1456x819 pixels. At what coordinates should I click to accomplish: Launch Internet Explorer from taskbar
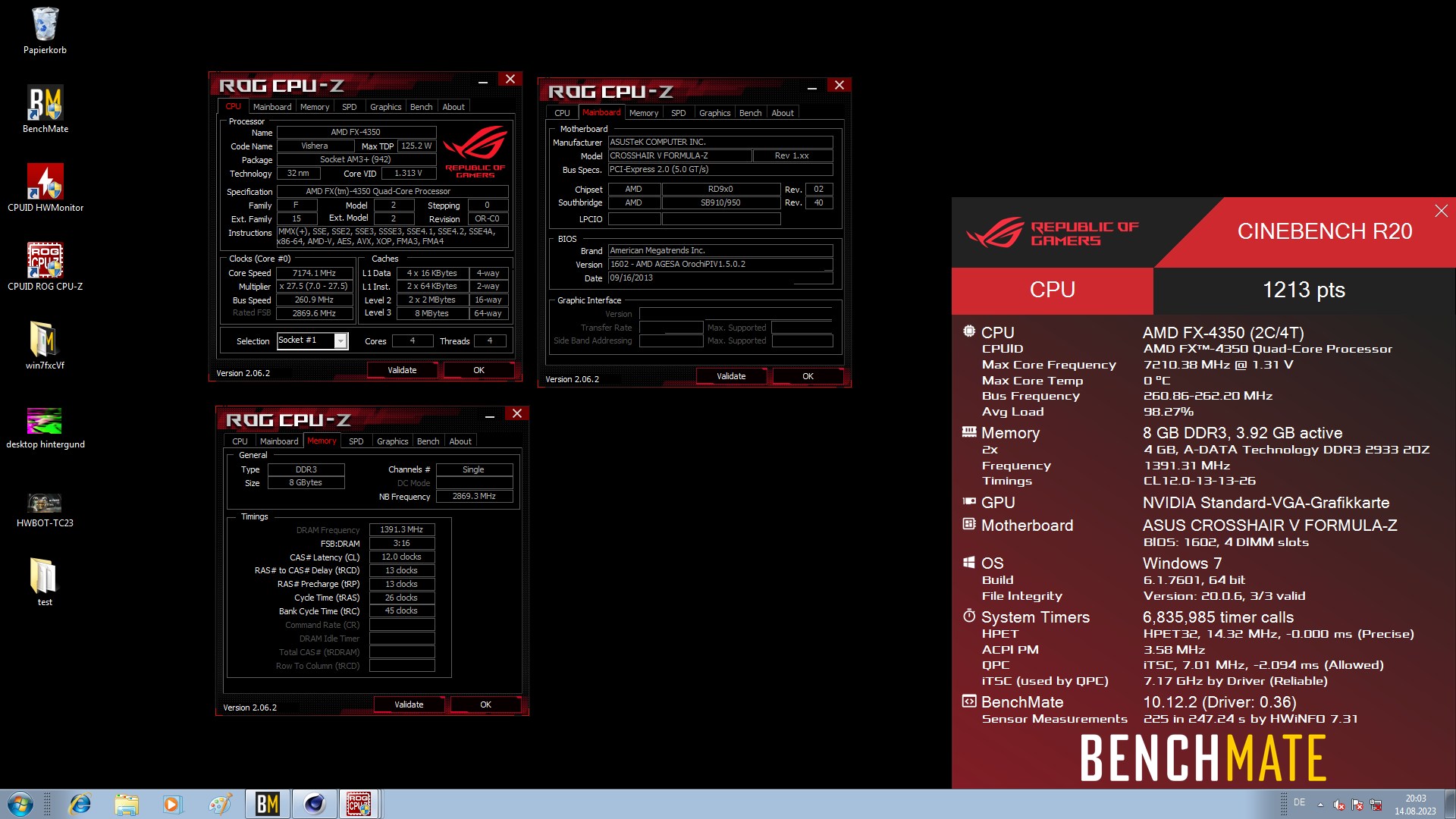[80, 804]
